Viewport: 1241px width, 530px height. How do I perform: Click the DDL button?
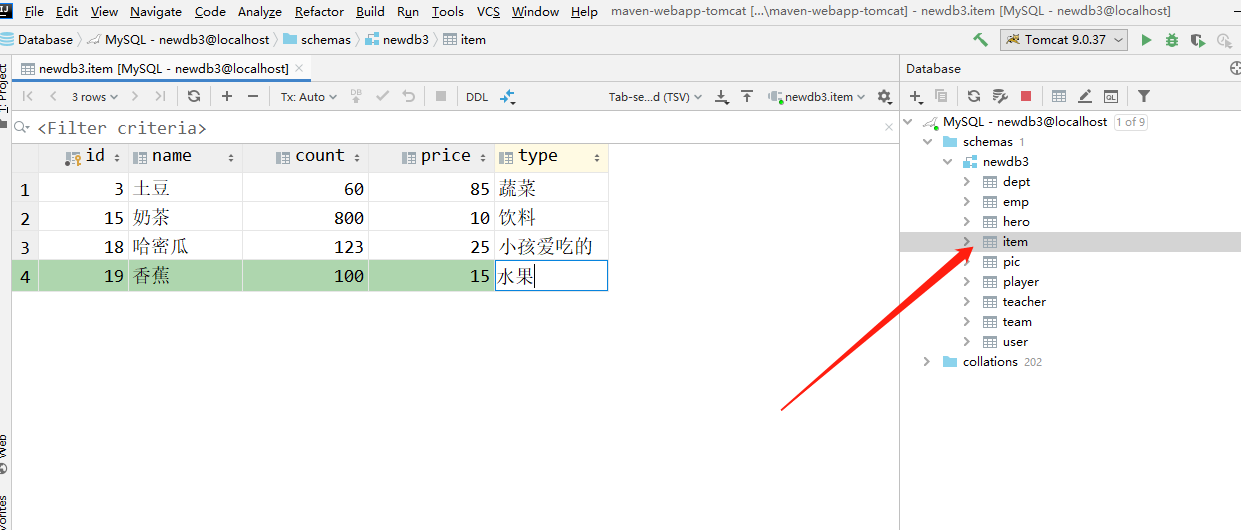[477, 97]
